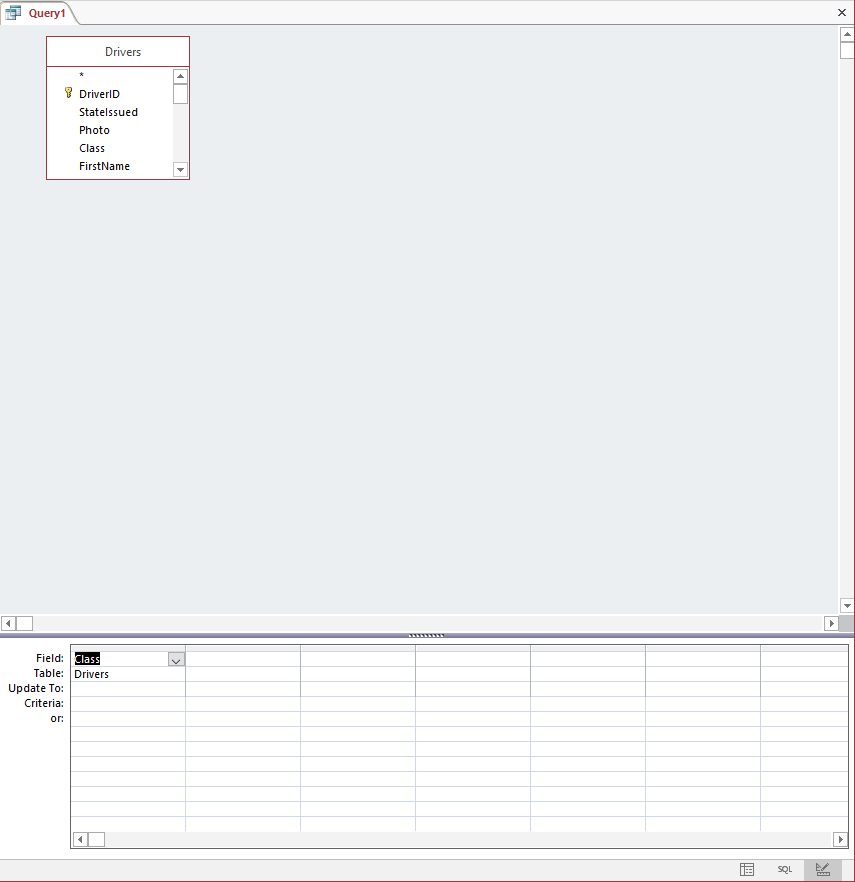Click the pane splitter handle dots

pos(426,635)
